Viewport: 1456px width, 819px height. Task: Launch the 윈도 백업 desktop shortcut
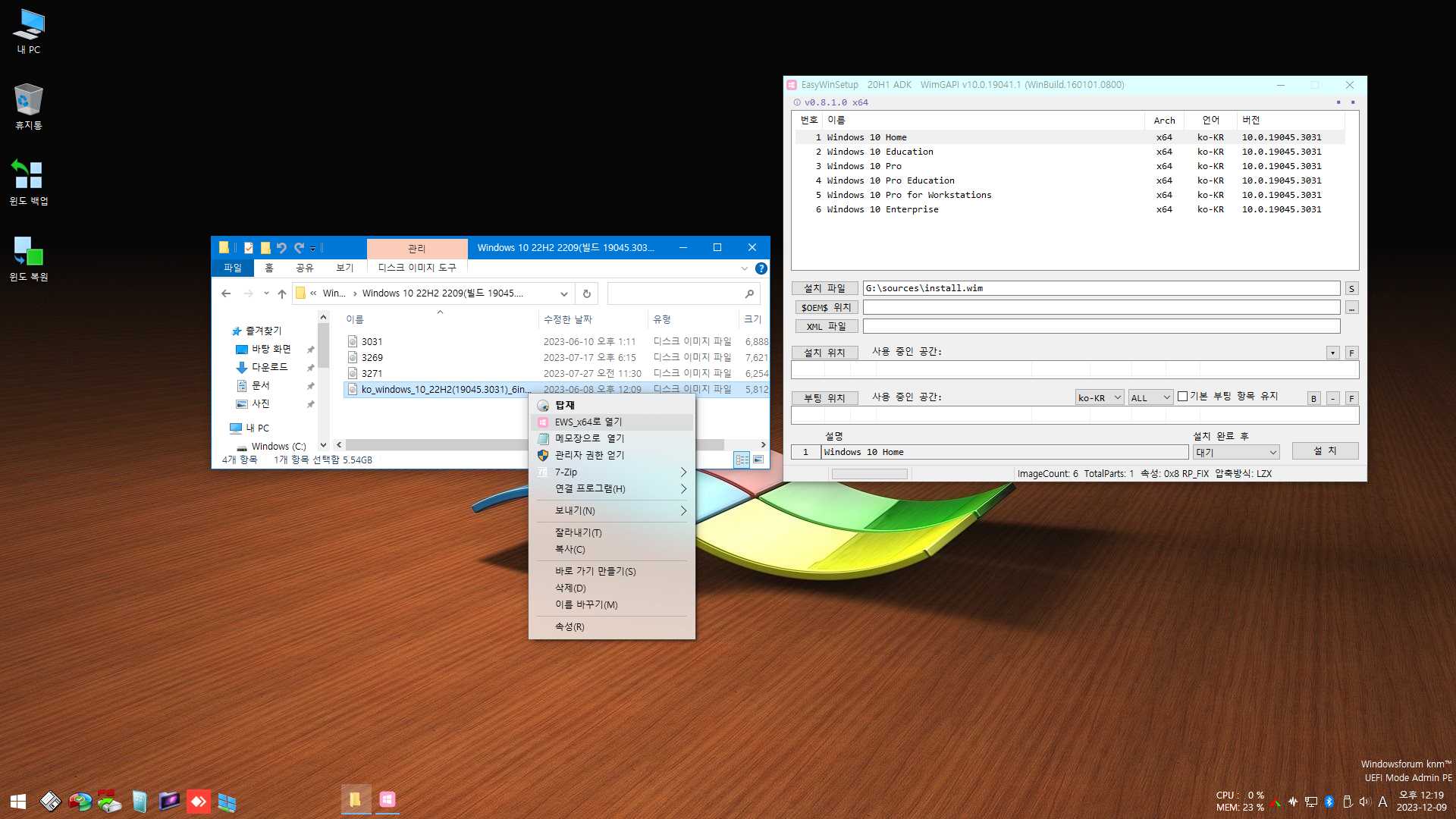29,183
